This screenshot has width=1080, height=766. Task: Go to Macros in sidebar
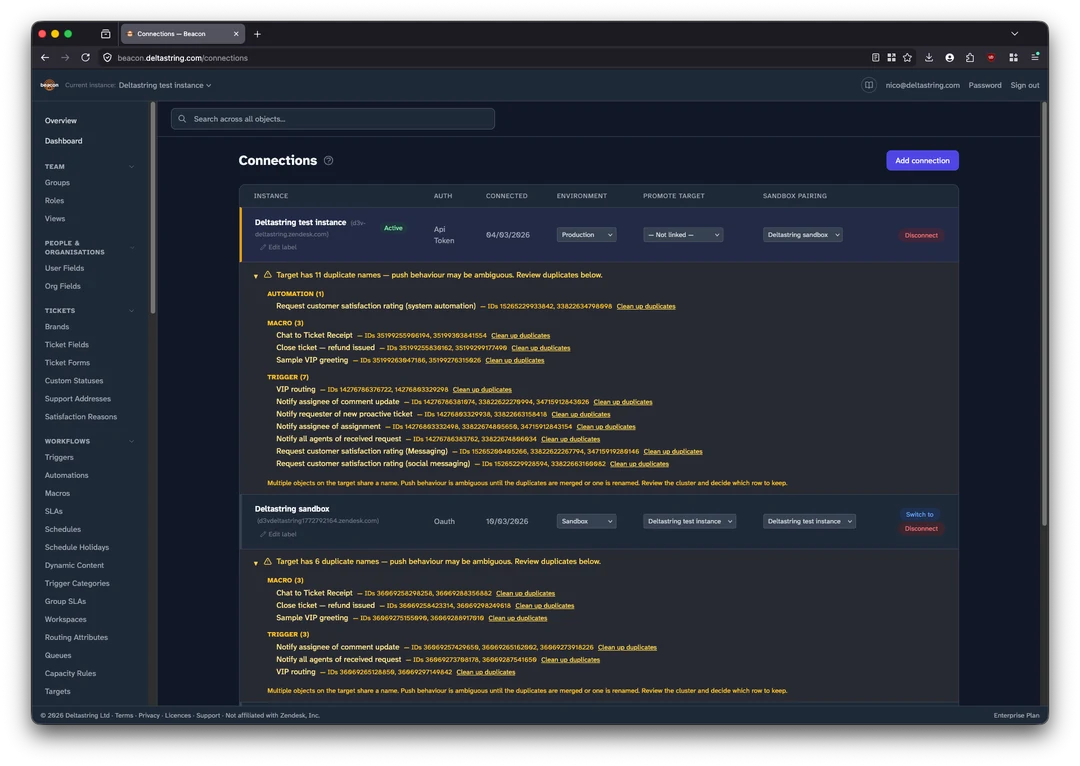(57, 493)
